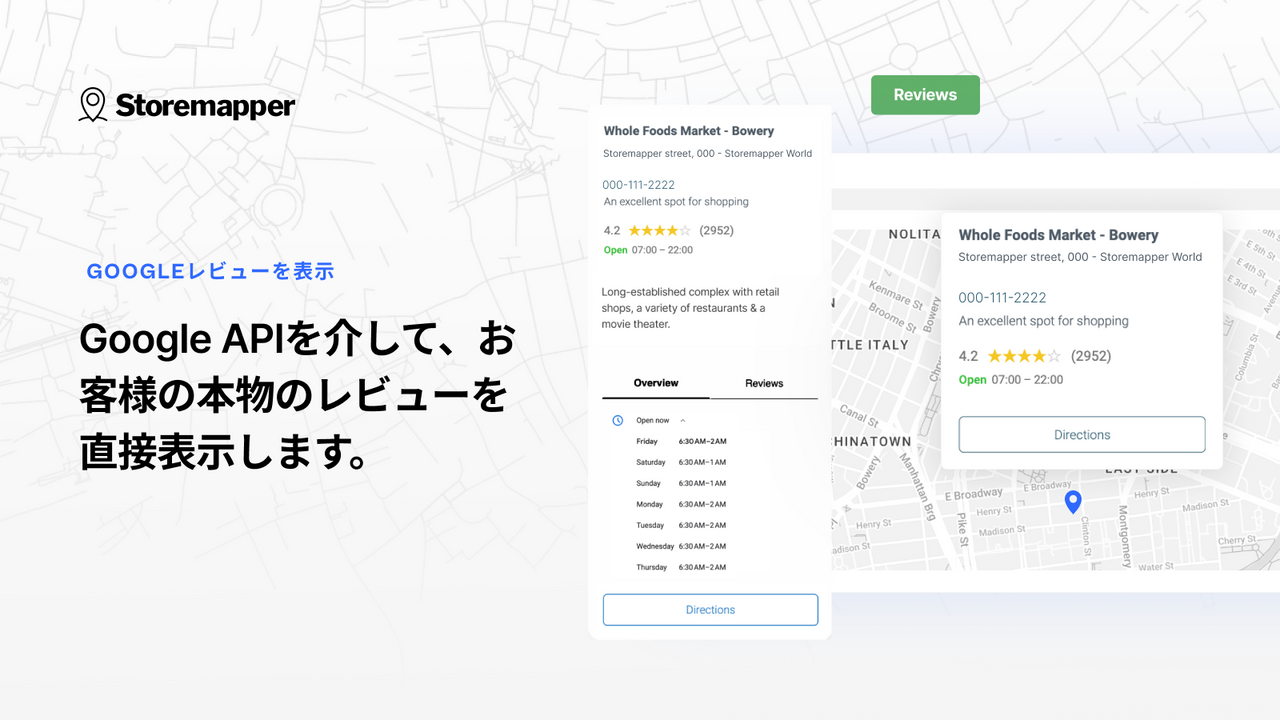
Task: Click the blue map pin marker
Action: [x=1073, y=502]
